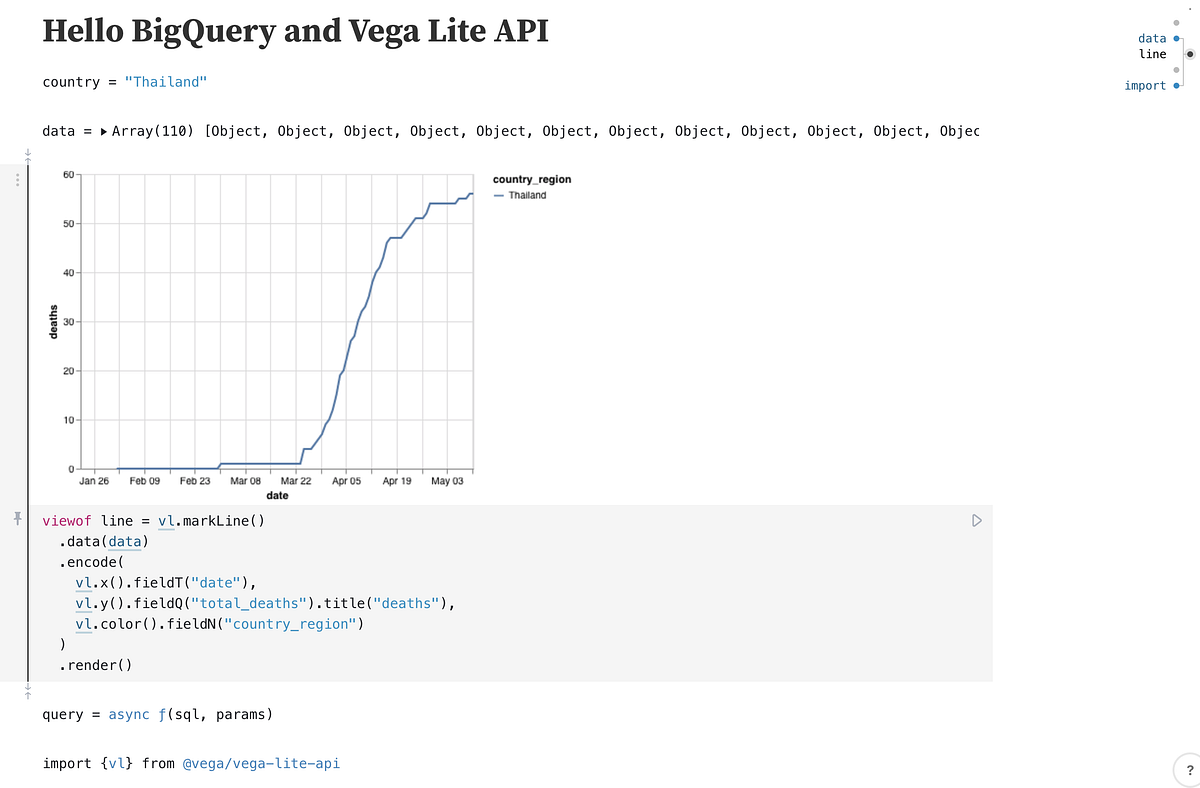
Task: Click the country_region legend title
Action: (x=531, y=179)
